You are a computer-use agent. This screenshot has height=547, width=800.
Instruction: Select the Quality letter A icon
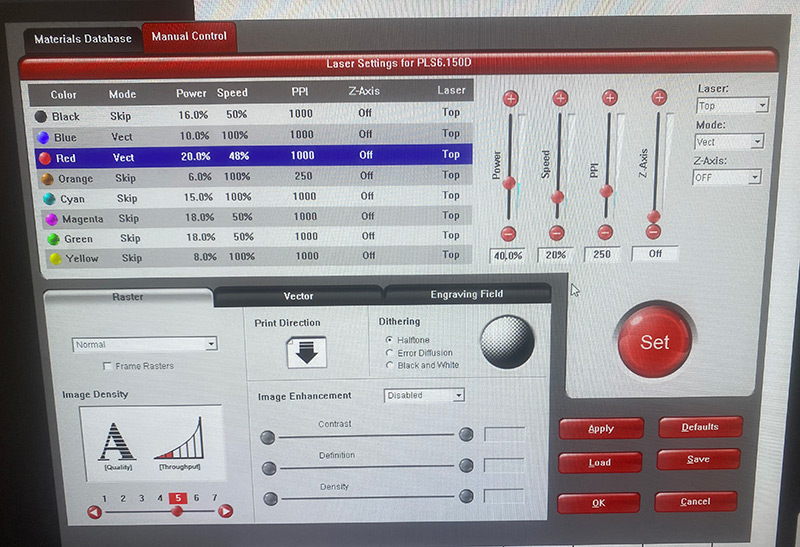point(117,442)
